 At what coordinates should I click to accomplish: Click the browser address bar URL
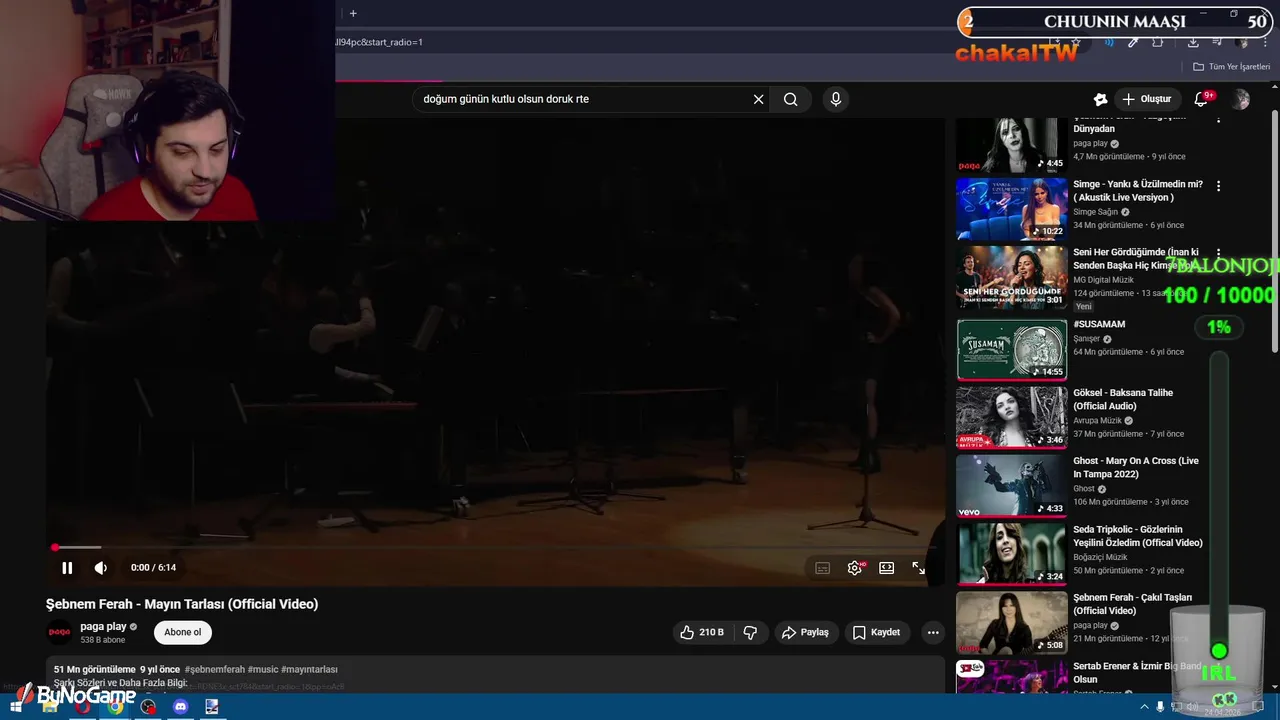tap(380, 42)
